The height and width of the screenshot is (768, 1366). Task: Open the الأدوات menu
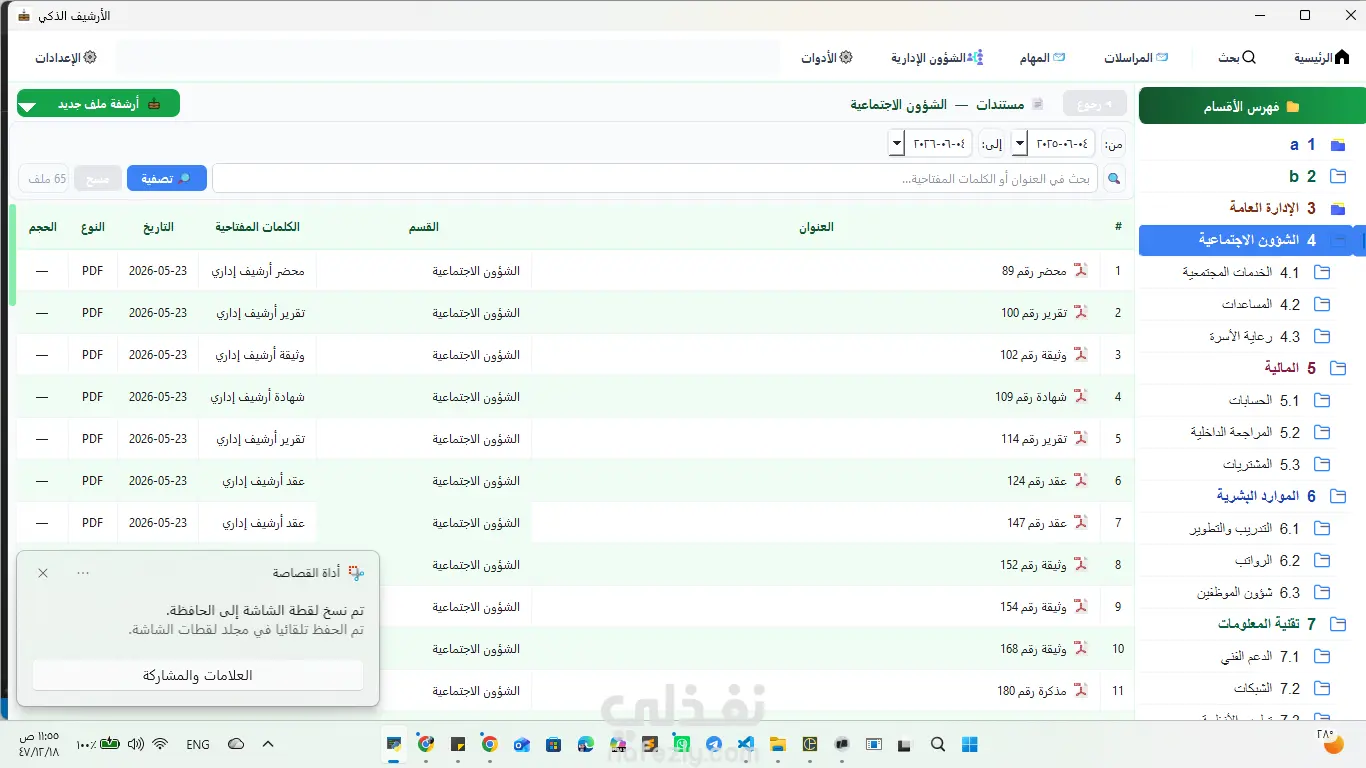827,58
